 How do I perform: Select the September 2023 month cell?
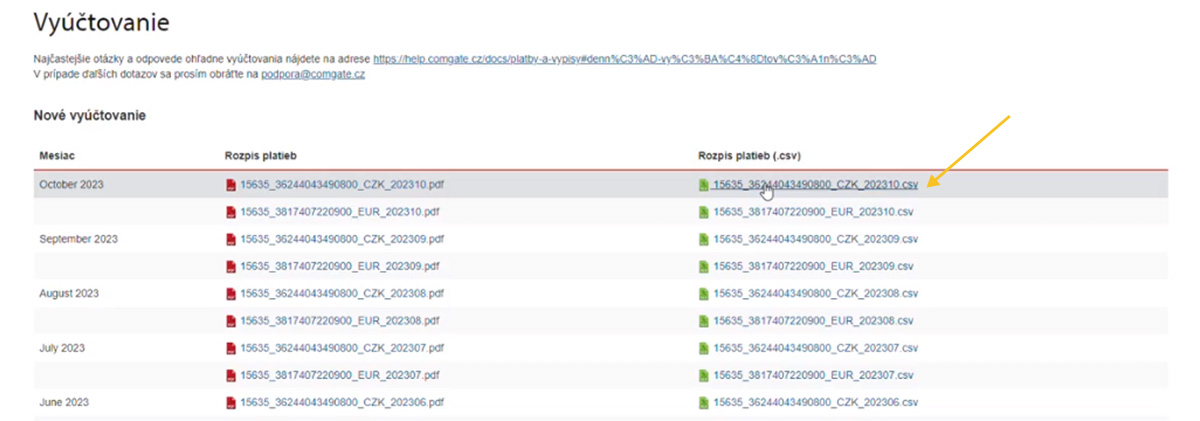pyautogui.click(x=78, y=239)
